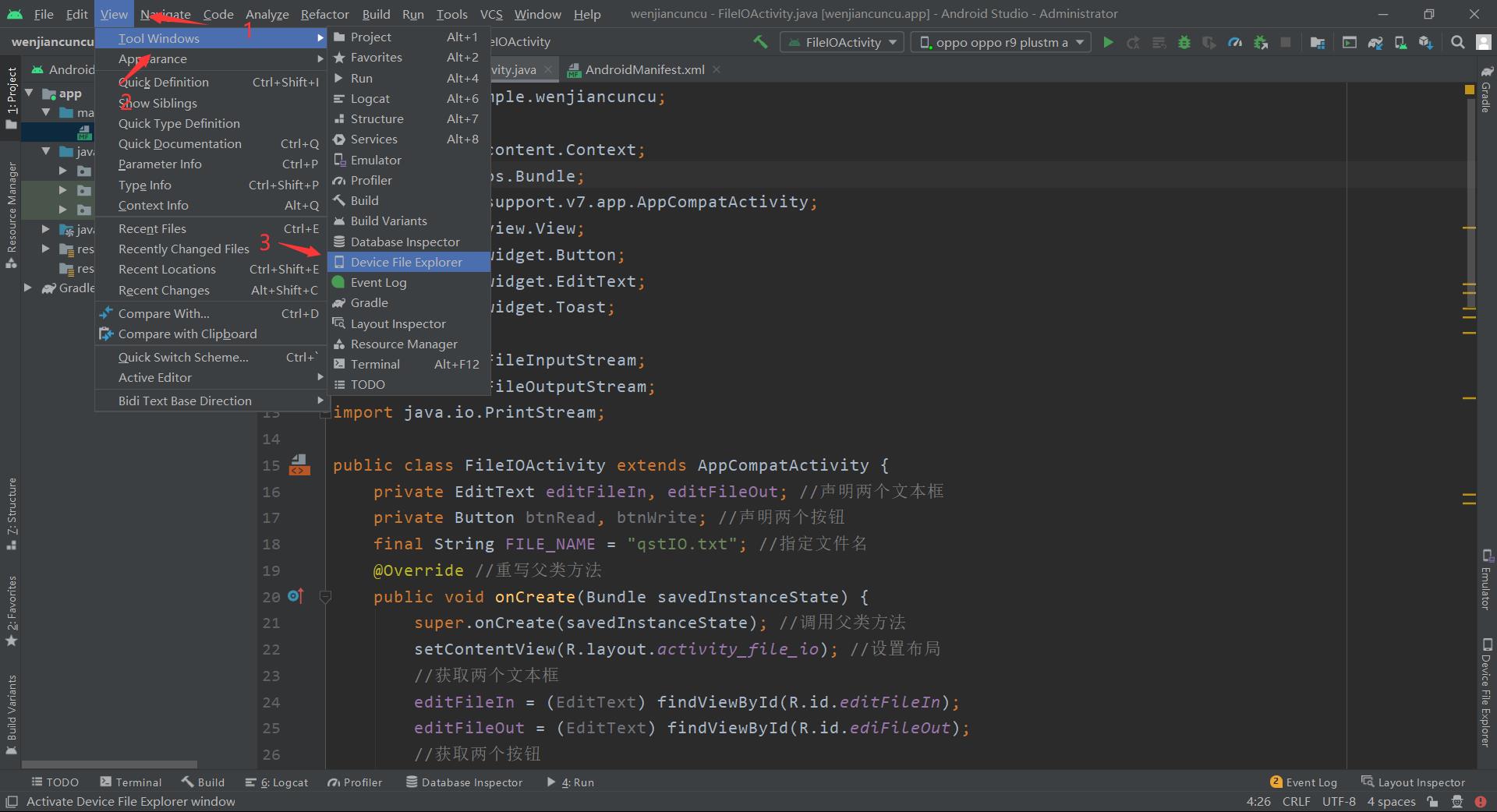Click the yellow inspection indicator atop the scrollbar

[x=1470, y=90]
